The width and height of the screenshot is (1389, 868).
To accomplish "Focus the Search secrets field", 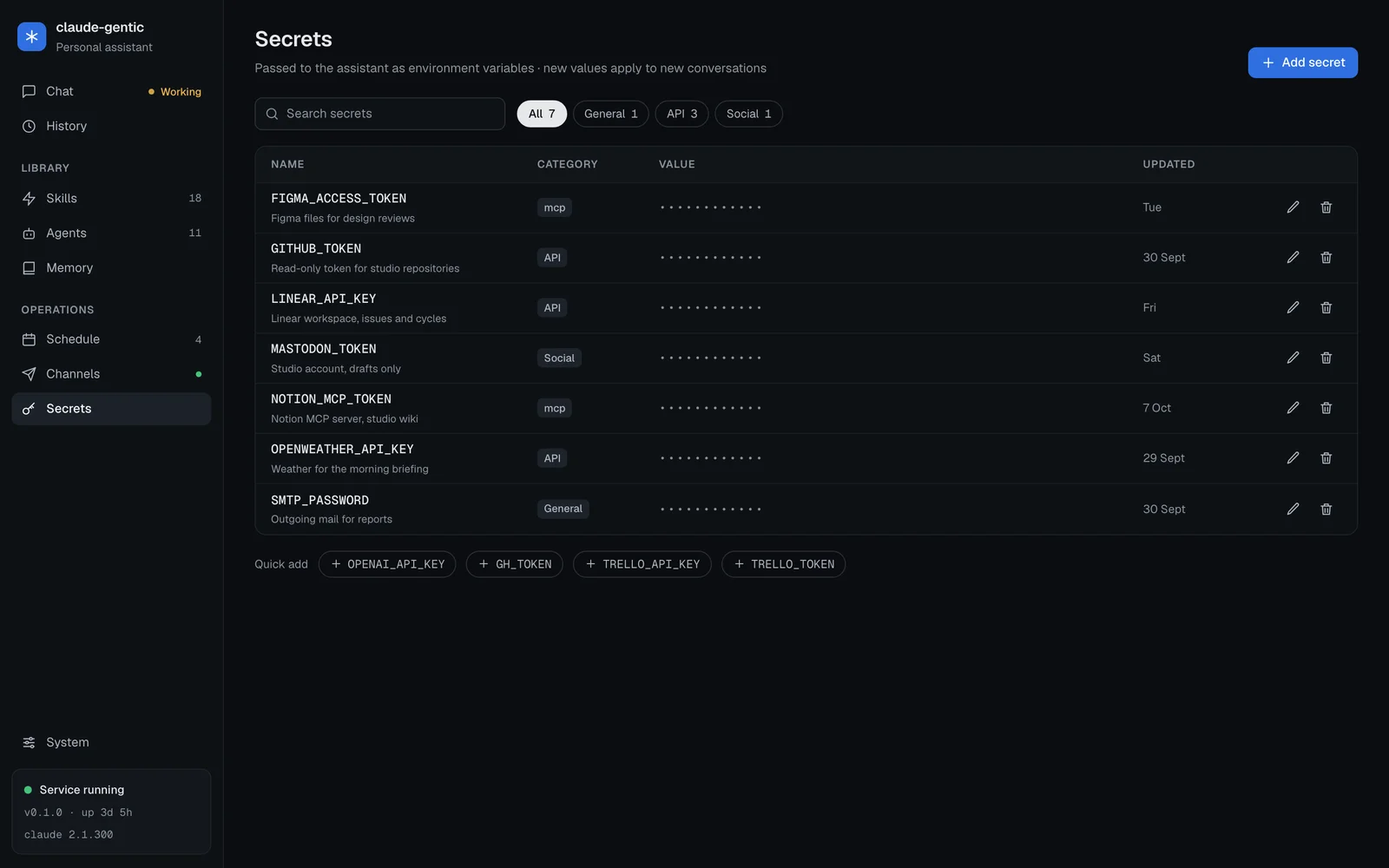I will point(379,114).
